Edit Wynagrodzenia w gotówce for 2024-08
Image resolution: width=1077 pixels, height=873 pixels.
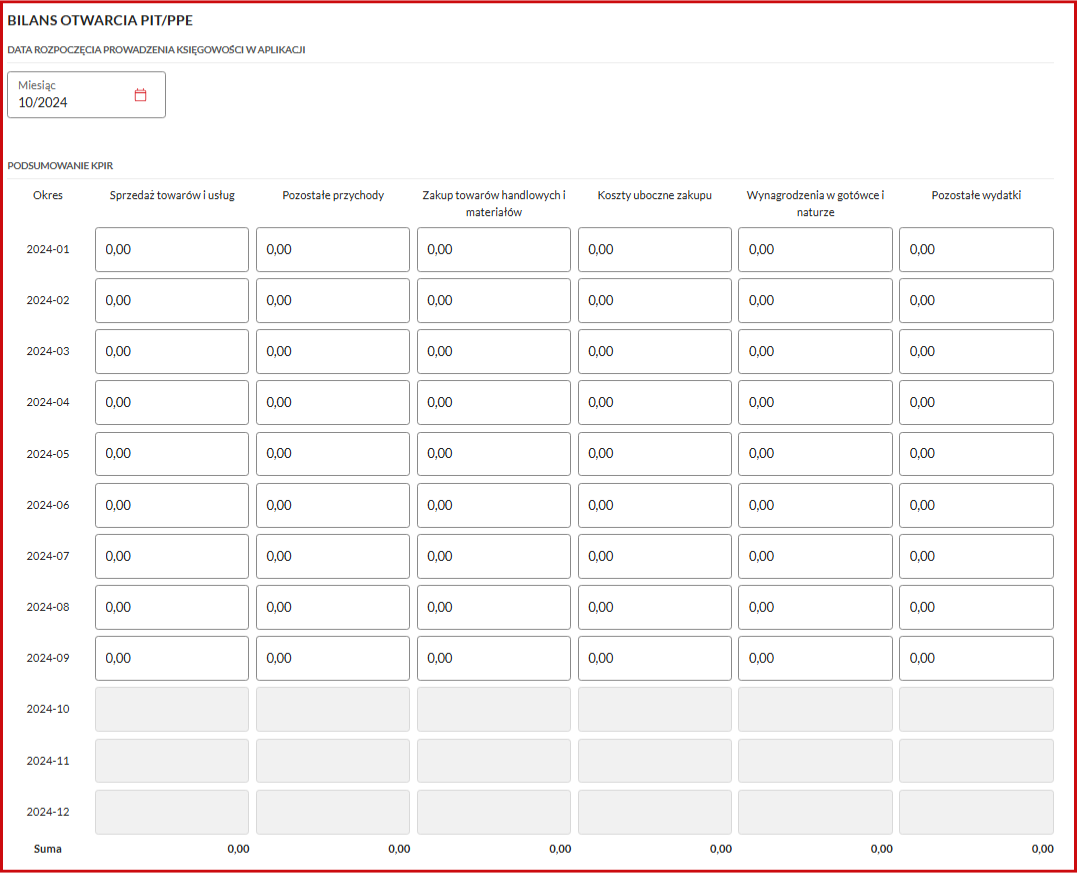[815, 607]
